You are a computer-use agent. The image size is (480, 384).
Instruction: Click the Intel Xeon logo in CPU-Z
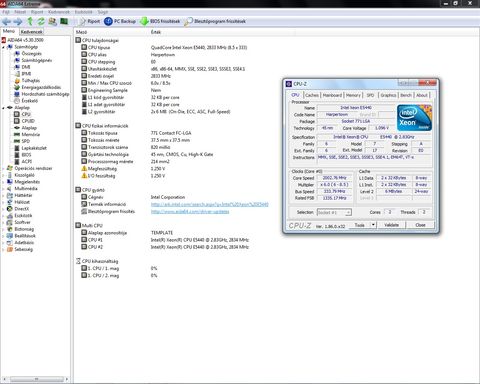414,118
